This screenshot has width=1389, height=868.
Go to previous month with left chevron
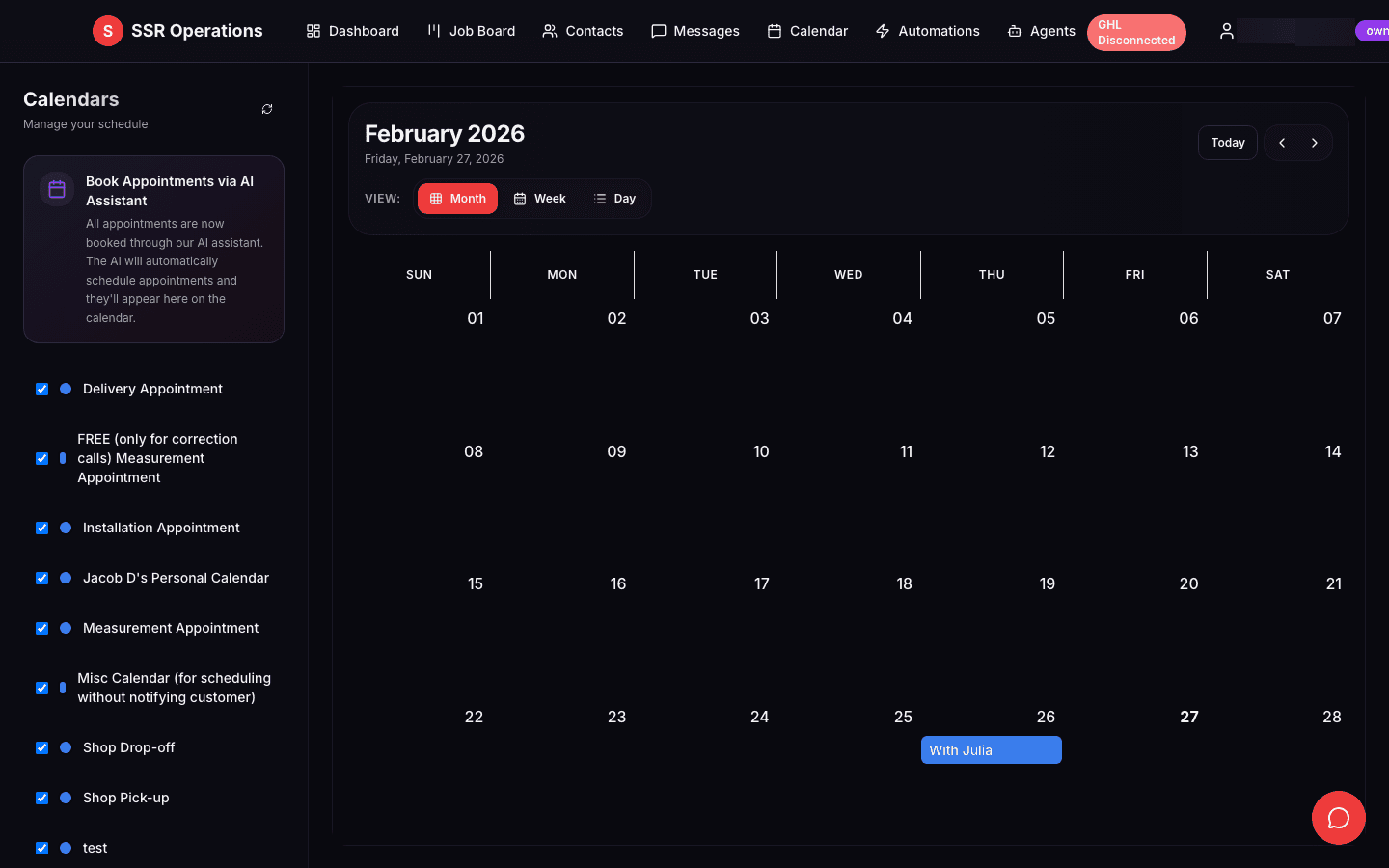1281,142
